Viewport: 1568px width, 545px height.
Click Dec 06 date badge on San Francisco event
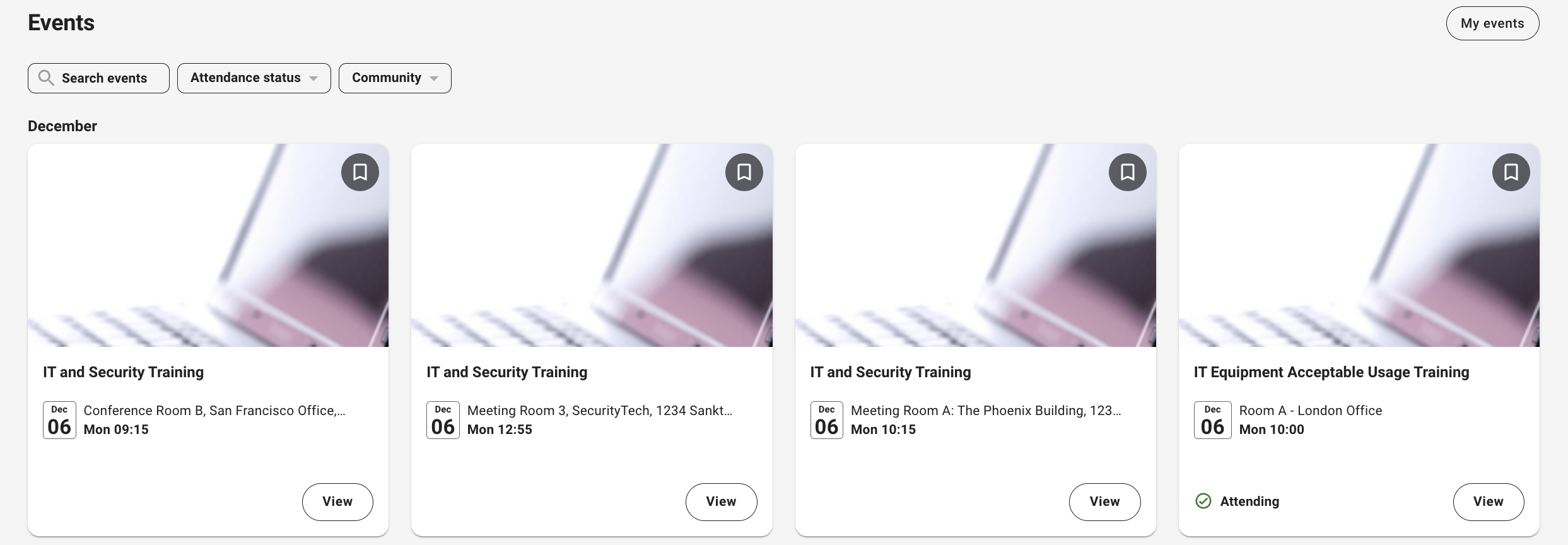[59, 420]
